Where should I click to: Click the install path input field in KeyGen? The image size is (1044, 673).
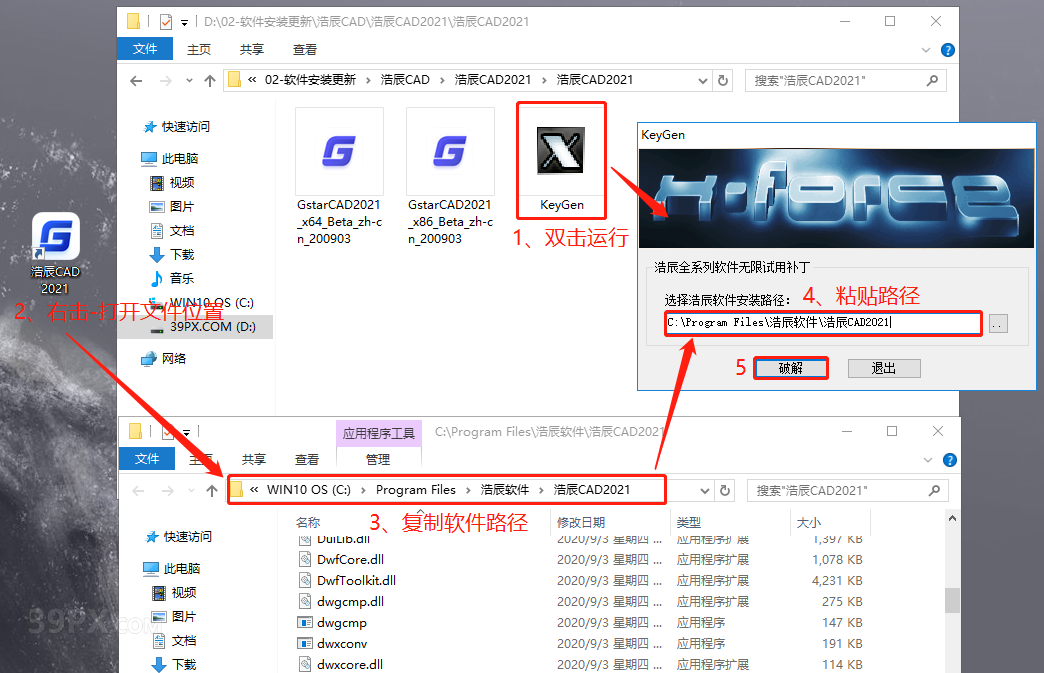(x=823, y=323)
